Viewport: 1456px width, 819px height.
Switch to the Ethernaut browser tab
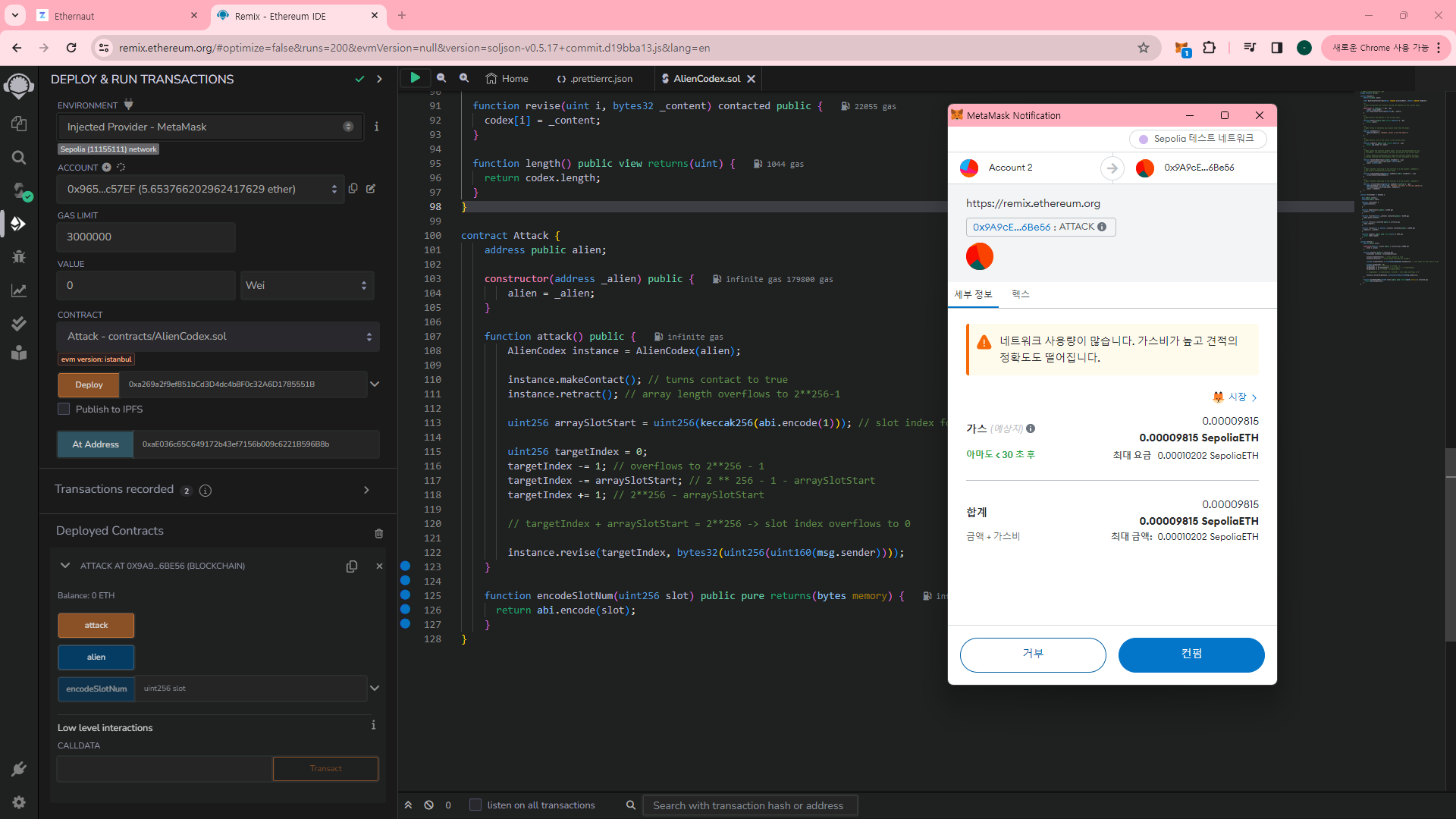[x=118, y=16]
